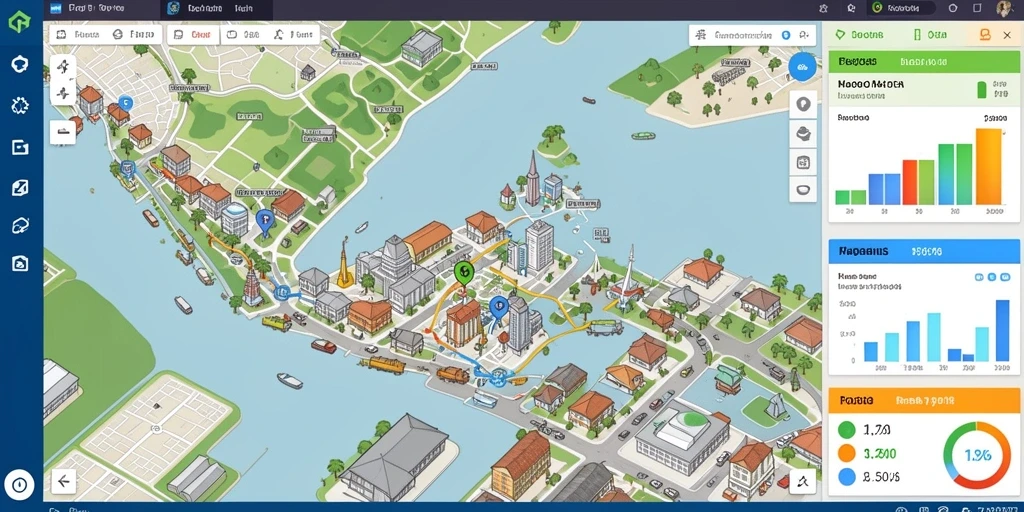This screenshot has height=512, width=1024.
Task: Open the layers stack tool in the map toolbar
Action: point(803,133)
